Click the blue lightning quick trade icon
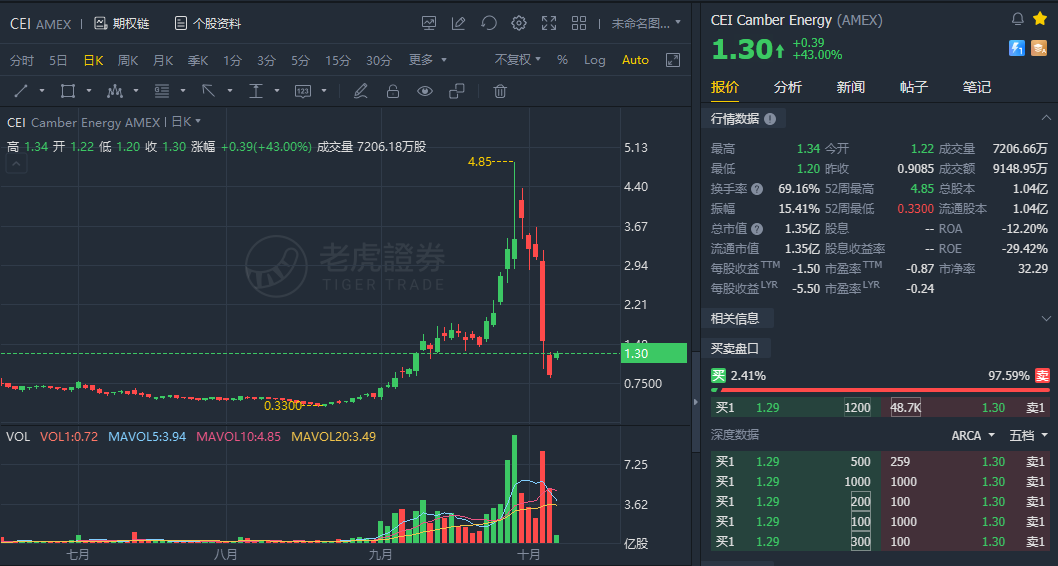 [1017, 48]
